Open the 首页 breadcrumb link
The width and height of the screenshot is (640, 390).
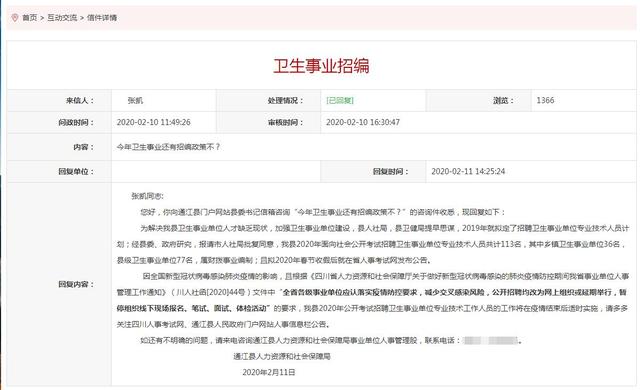29,18
